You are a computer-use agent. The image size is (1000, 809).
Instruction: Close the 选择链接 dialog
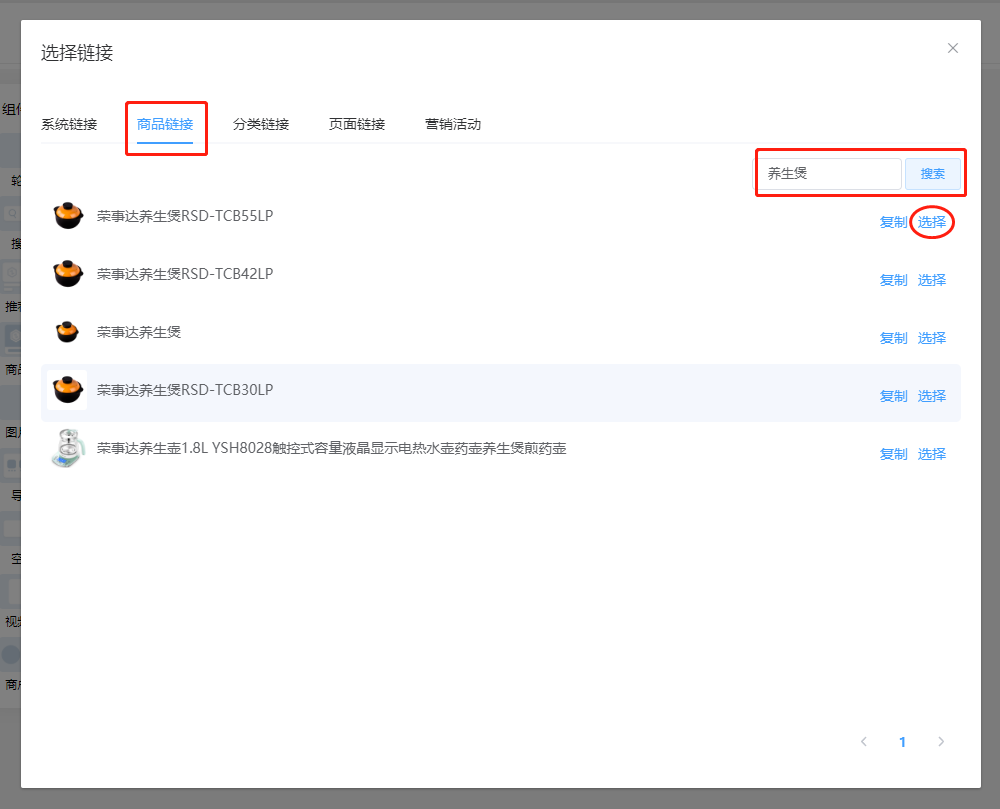click(953, 48)
